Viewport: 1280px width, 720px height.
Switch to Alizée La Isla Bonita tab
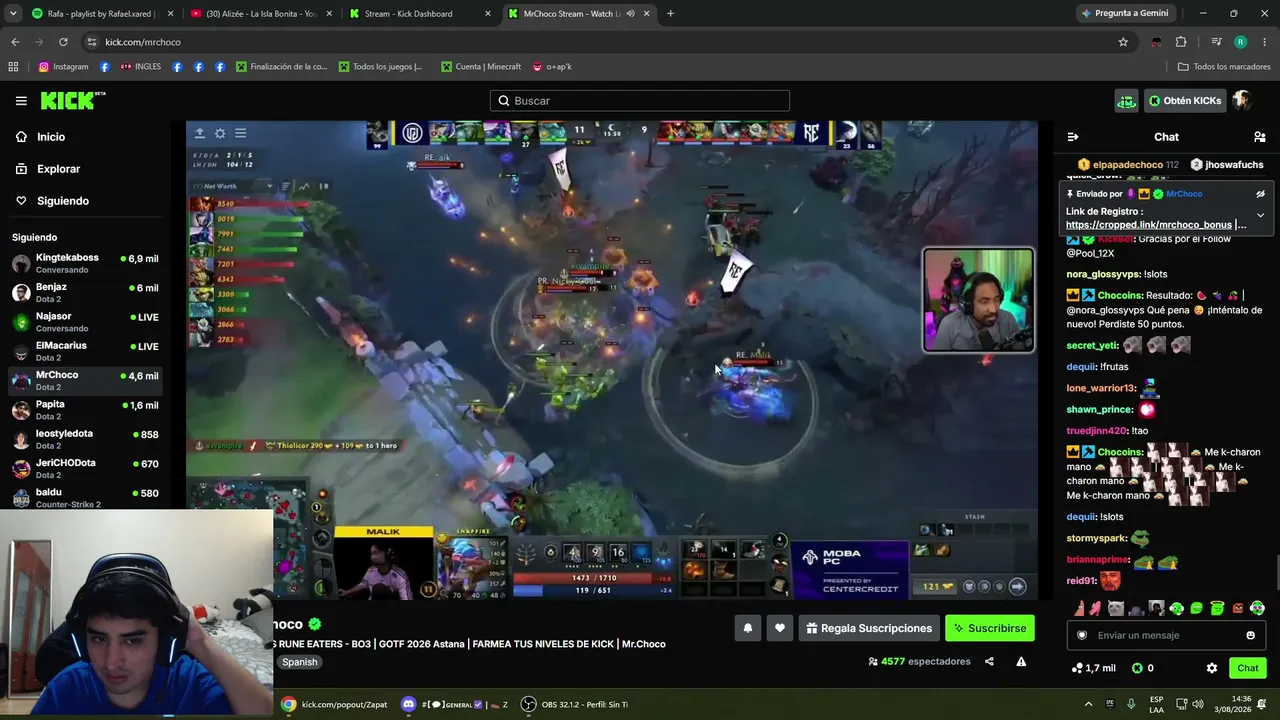point(259,14)
